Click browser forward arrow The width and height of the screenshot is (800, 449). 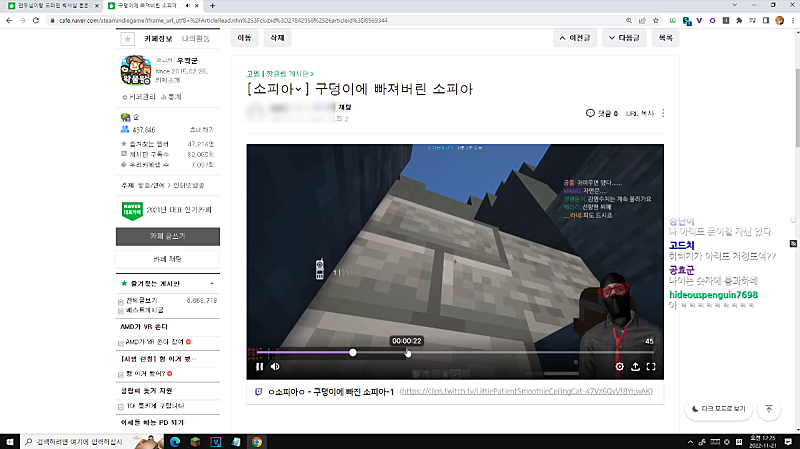22,20
